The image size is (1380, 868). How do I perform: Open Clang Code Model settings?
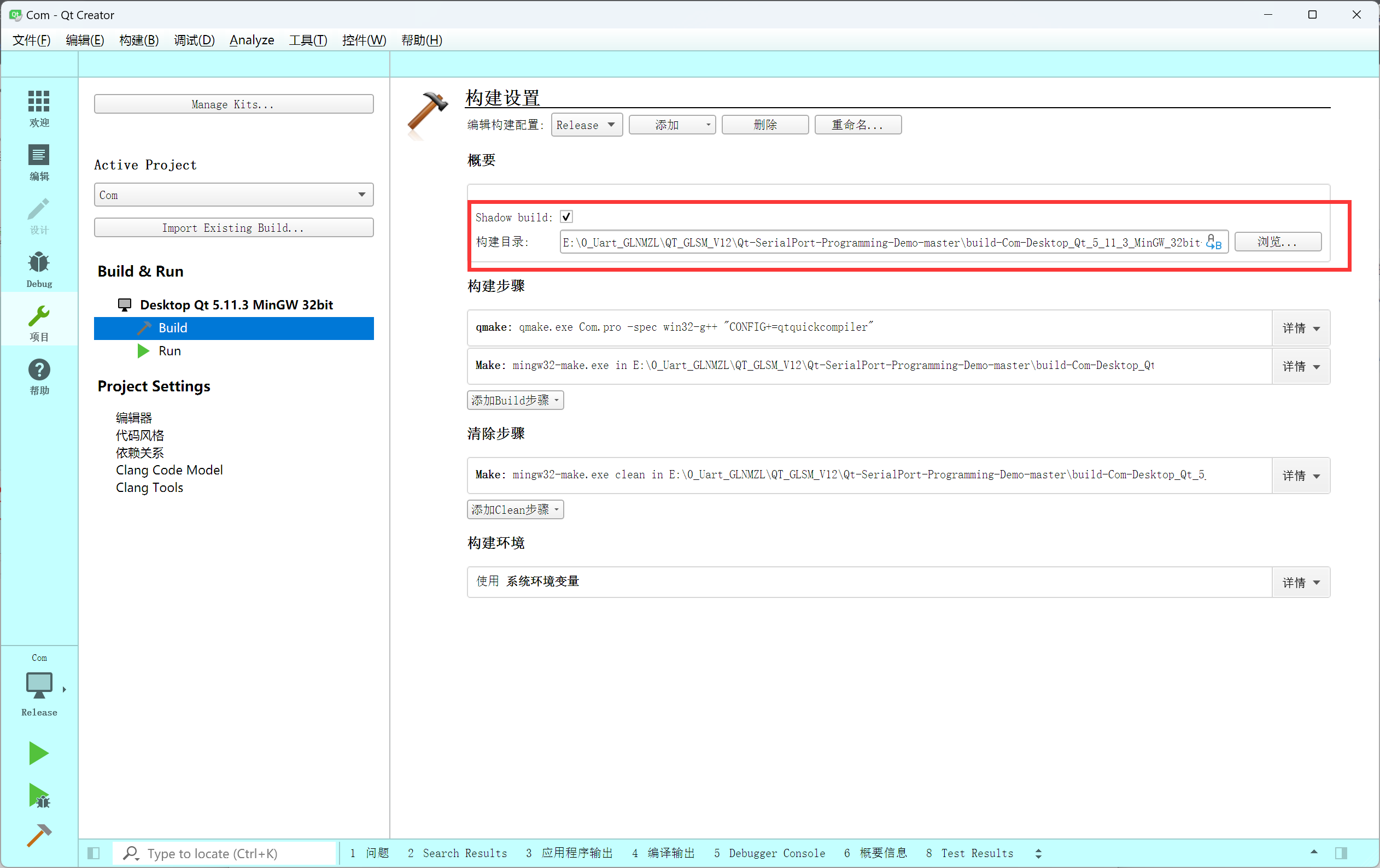click(169, 470)
